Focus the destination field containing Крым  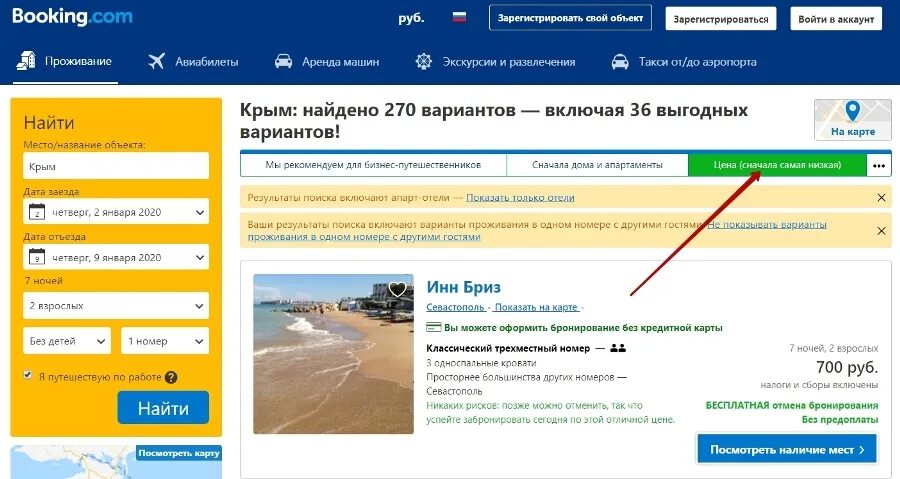tap(116, 166)
